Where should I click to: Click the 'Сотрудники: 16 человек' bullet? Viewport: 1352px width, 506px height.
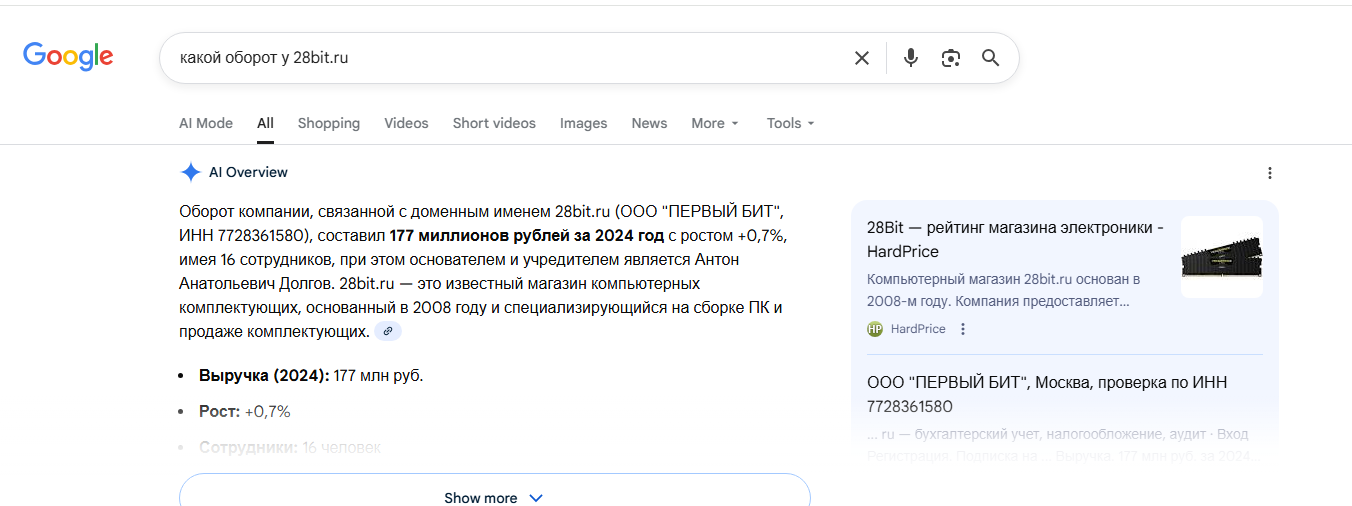pos(290,447)
